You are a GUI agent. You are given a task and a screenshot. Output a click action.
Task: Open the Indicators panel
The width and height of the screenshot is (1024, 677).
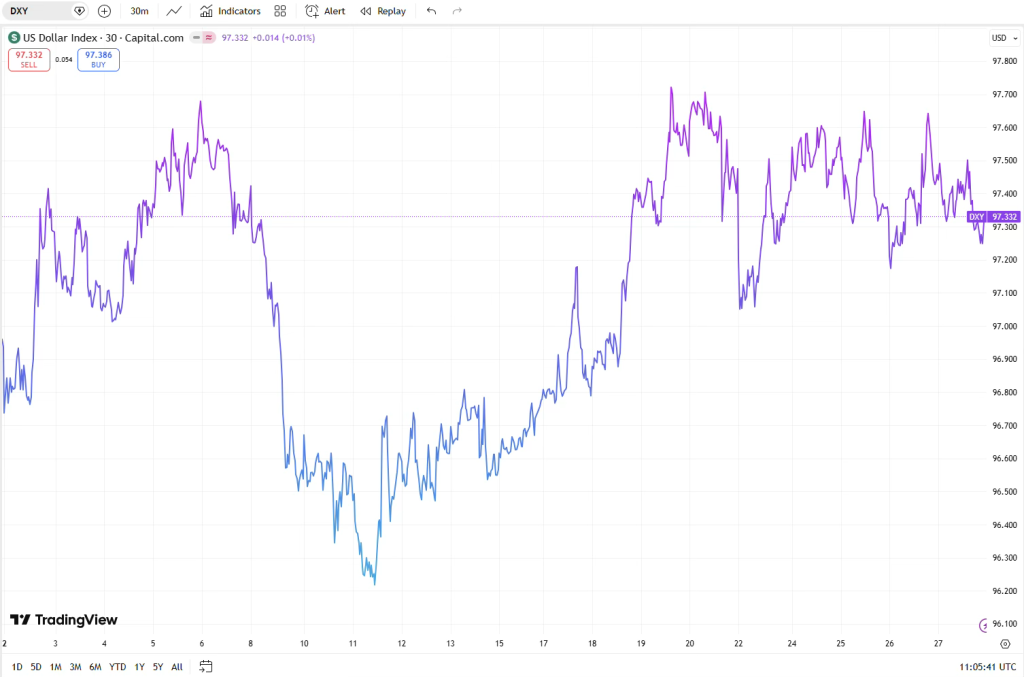point(230,11)
